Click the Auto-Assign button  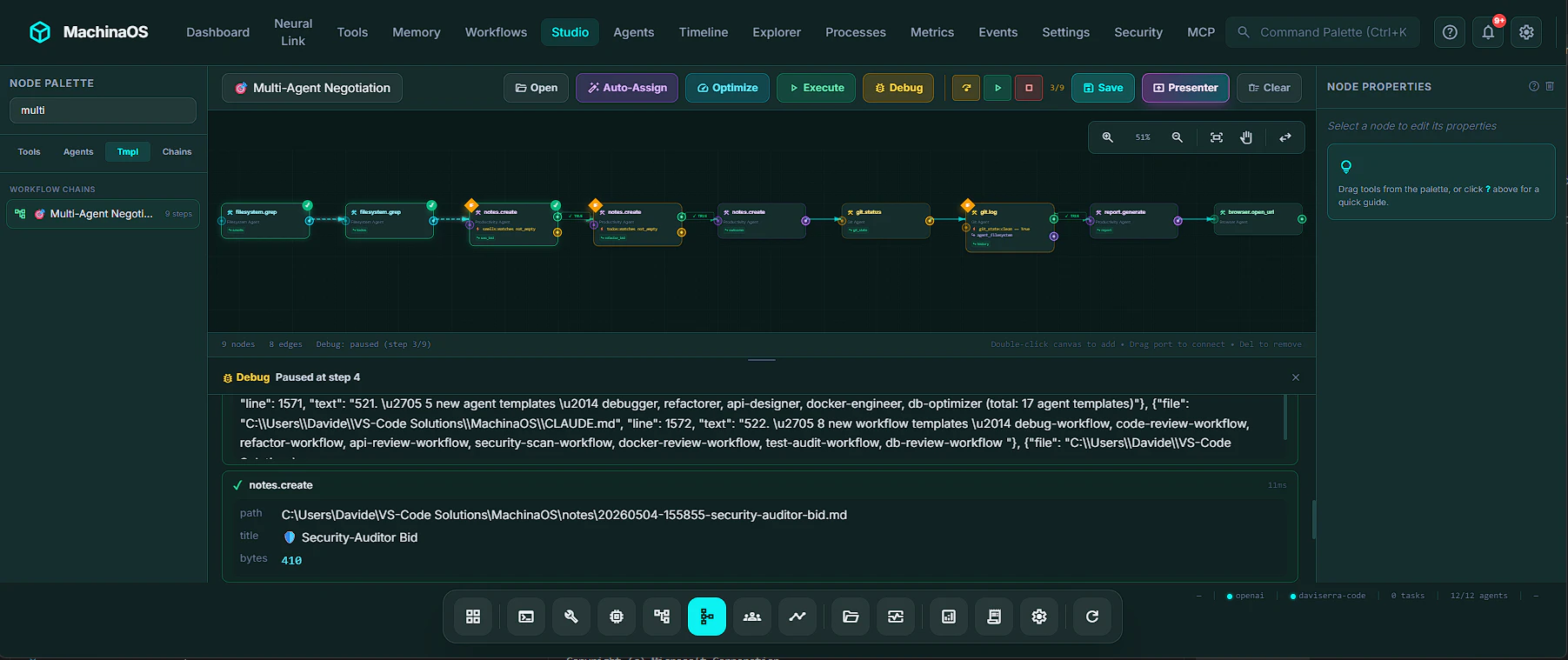pyautogui.click(x=627, y=88)
